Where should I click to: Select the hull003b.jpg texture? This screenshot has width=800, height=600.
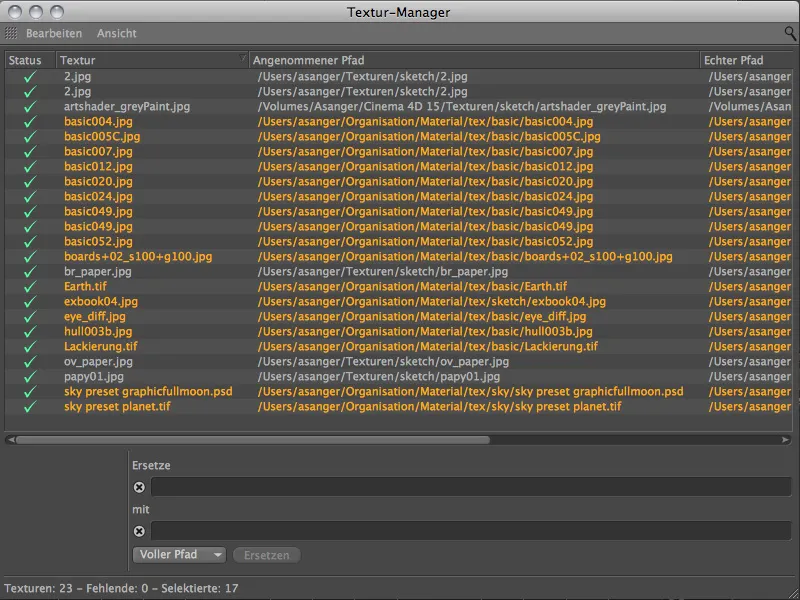(x=98, y=332)
